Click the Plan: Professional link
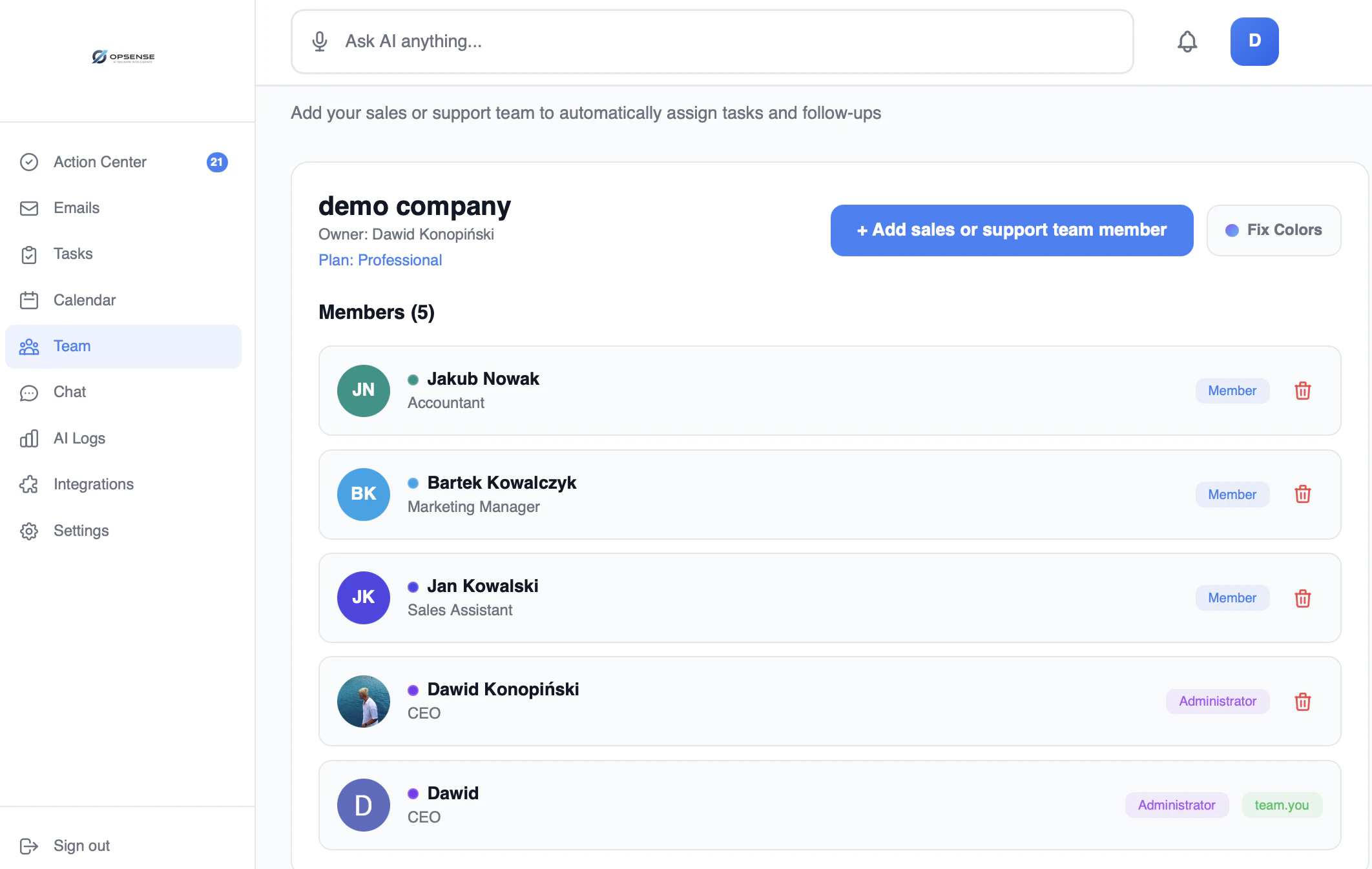Screen dimensions: 1372x869 [x=380, y=260]
